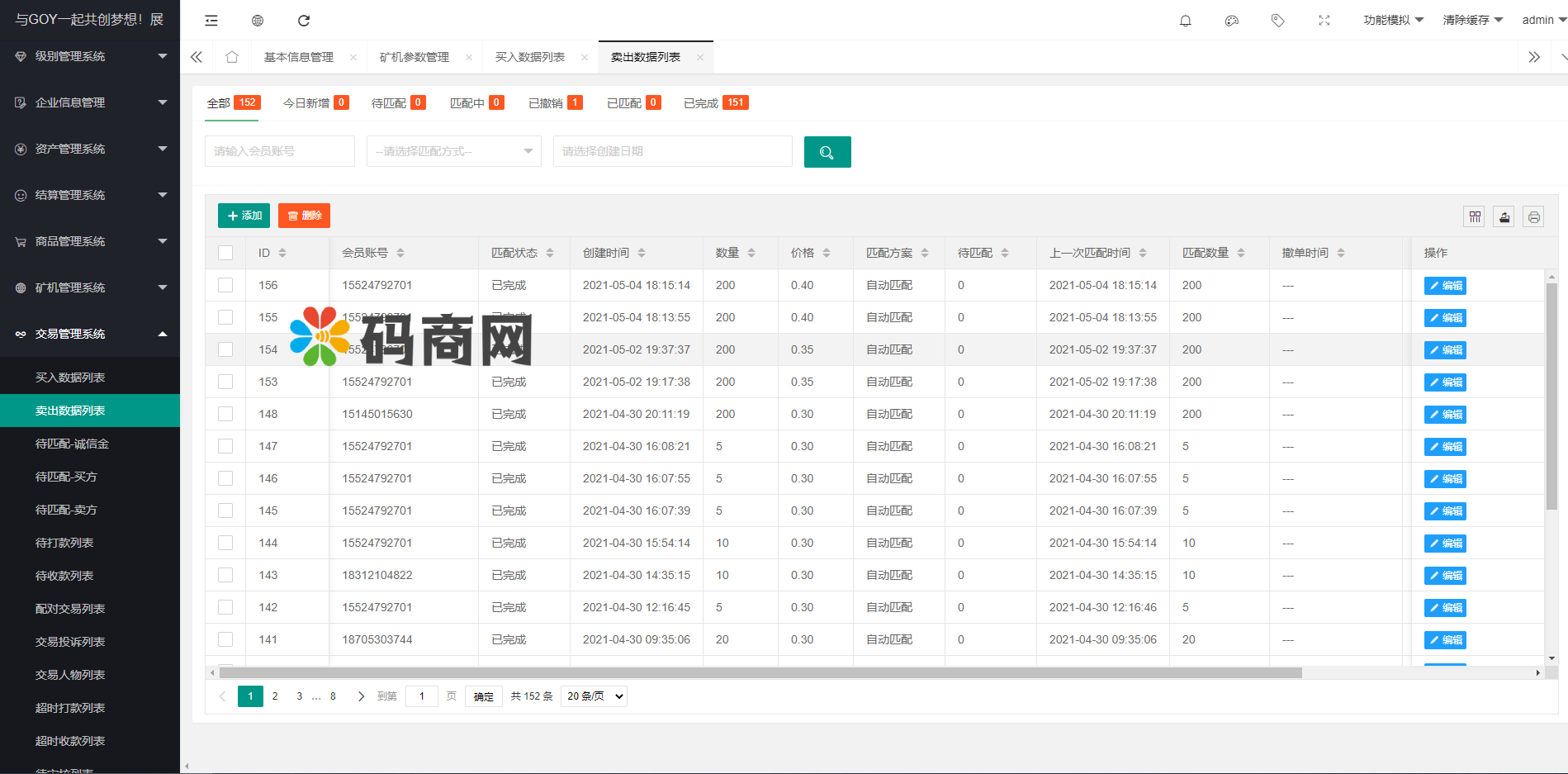This screenshot has height=774, width=1568.
Task: Print the table using the printer icon
Action: tap(1533, 216)
